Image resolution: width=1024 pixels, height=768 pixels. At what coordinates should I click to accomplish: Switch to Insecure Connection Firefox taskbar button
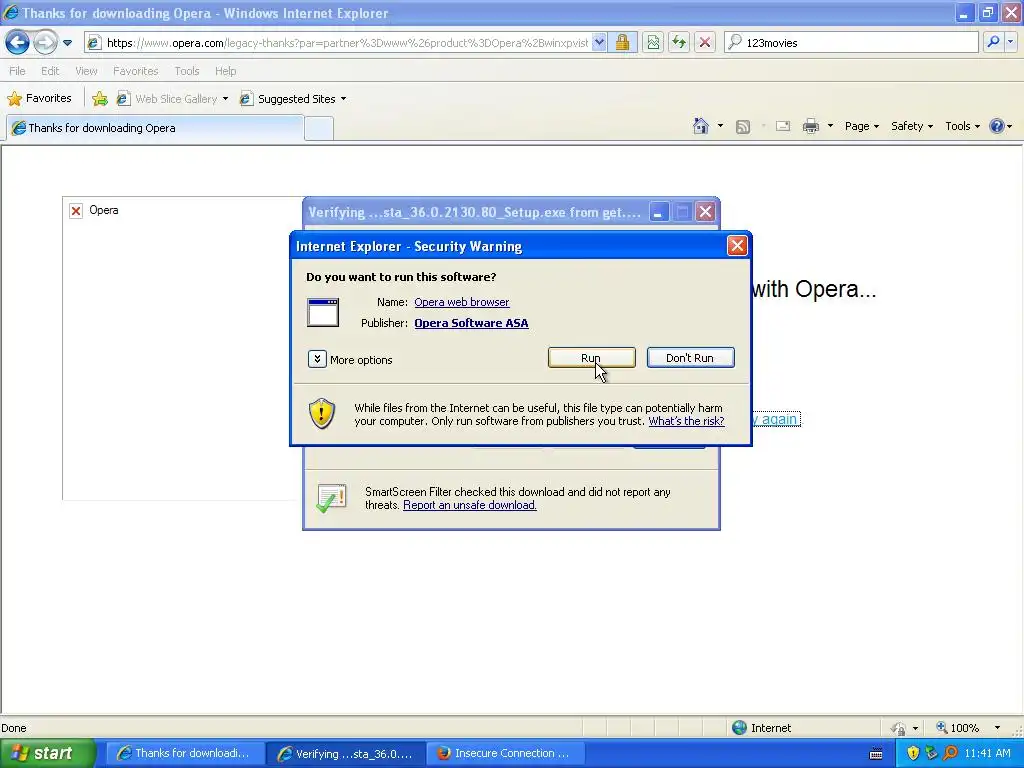click(x=505, y=753)
